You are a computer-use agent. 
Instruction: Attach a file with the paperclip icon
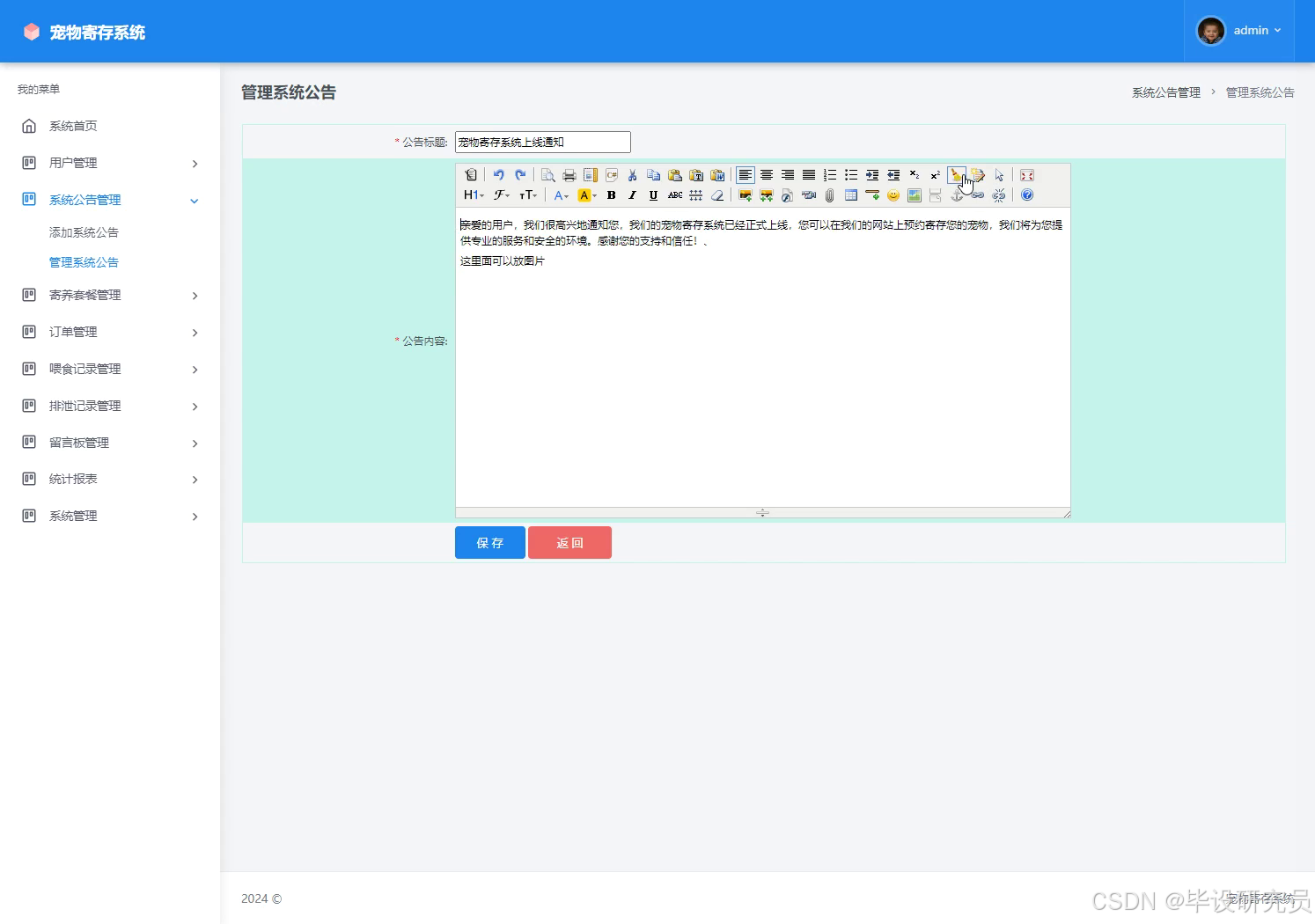[830, 195]
